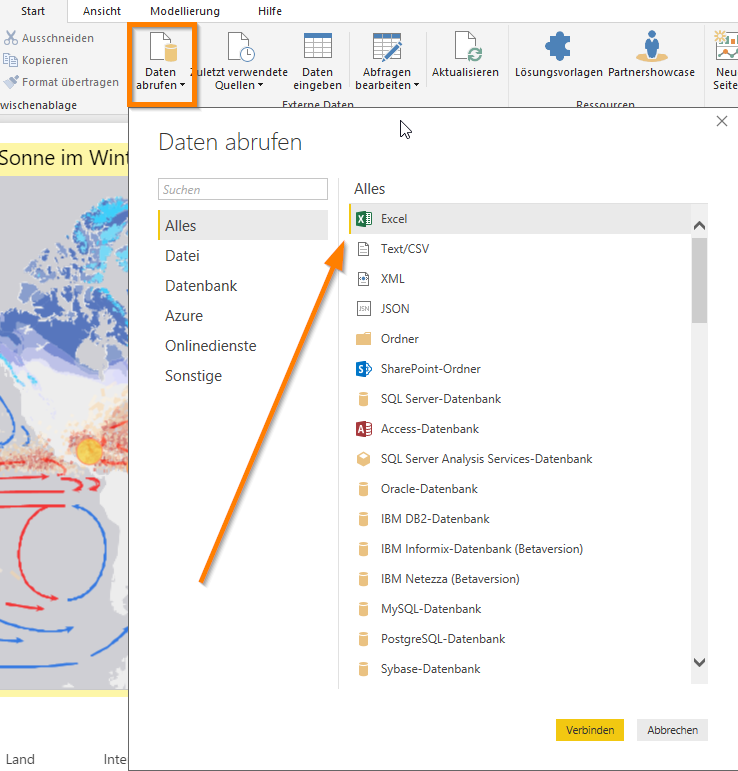738x771 pixels.
Task: Select the SQL Server-Datenbank icon
Action: (363, 399)
